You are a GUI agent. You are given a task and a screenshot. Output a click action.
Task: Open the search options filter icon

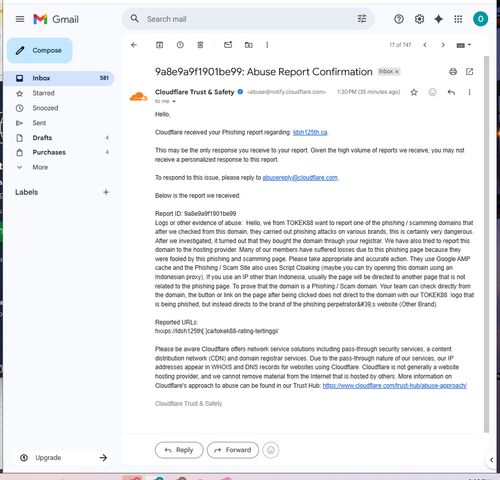tap(362, 19)
